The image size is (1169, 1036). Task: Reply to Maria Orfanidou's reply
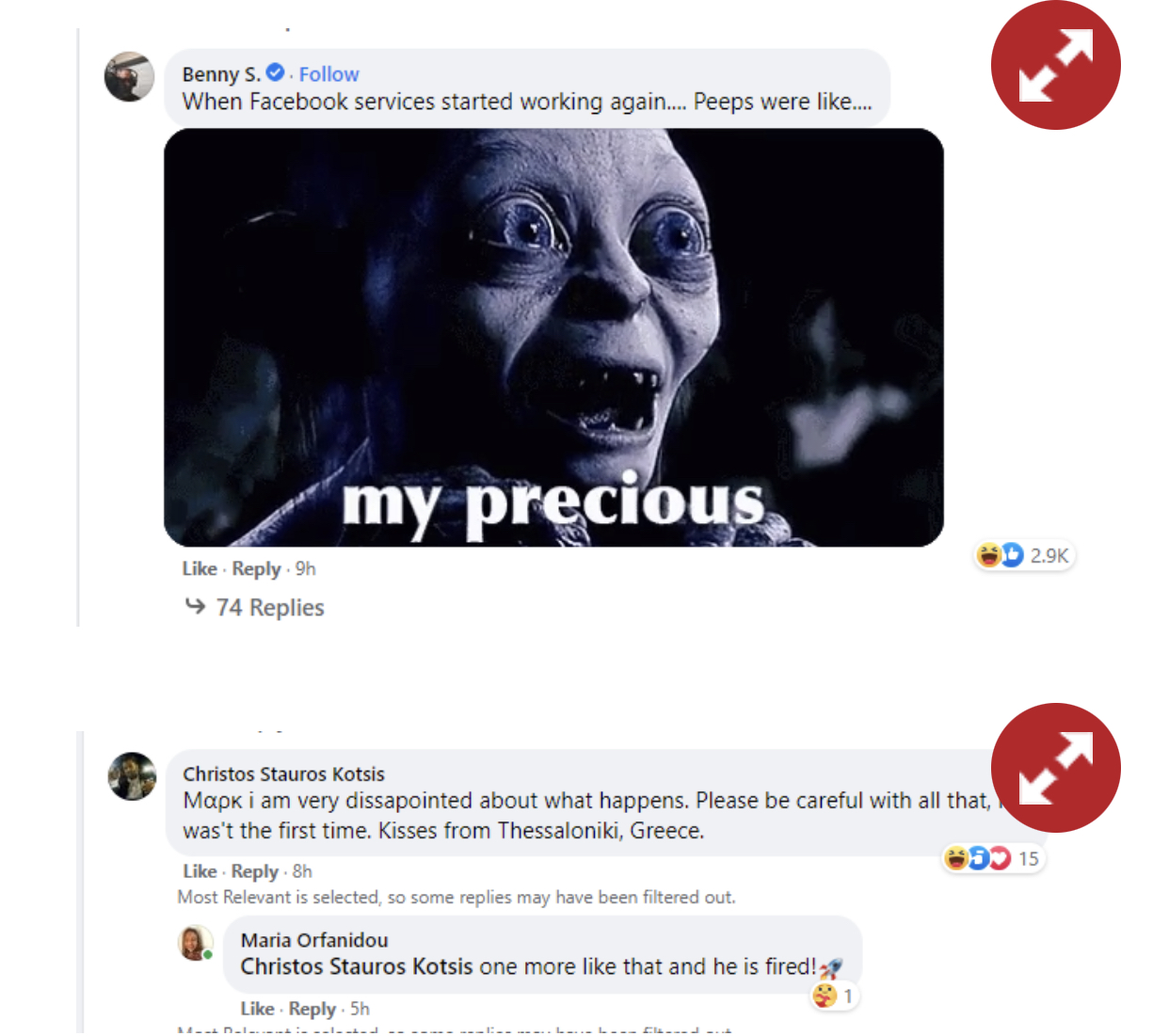(x=312, y=1010)
